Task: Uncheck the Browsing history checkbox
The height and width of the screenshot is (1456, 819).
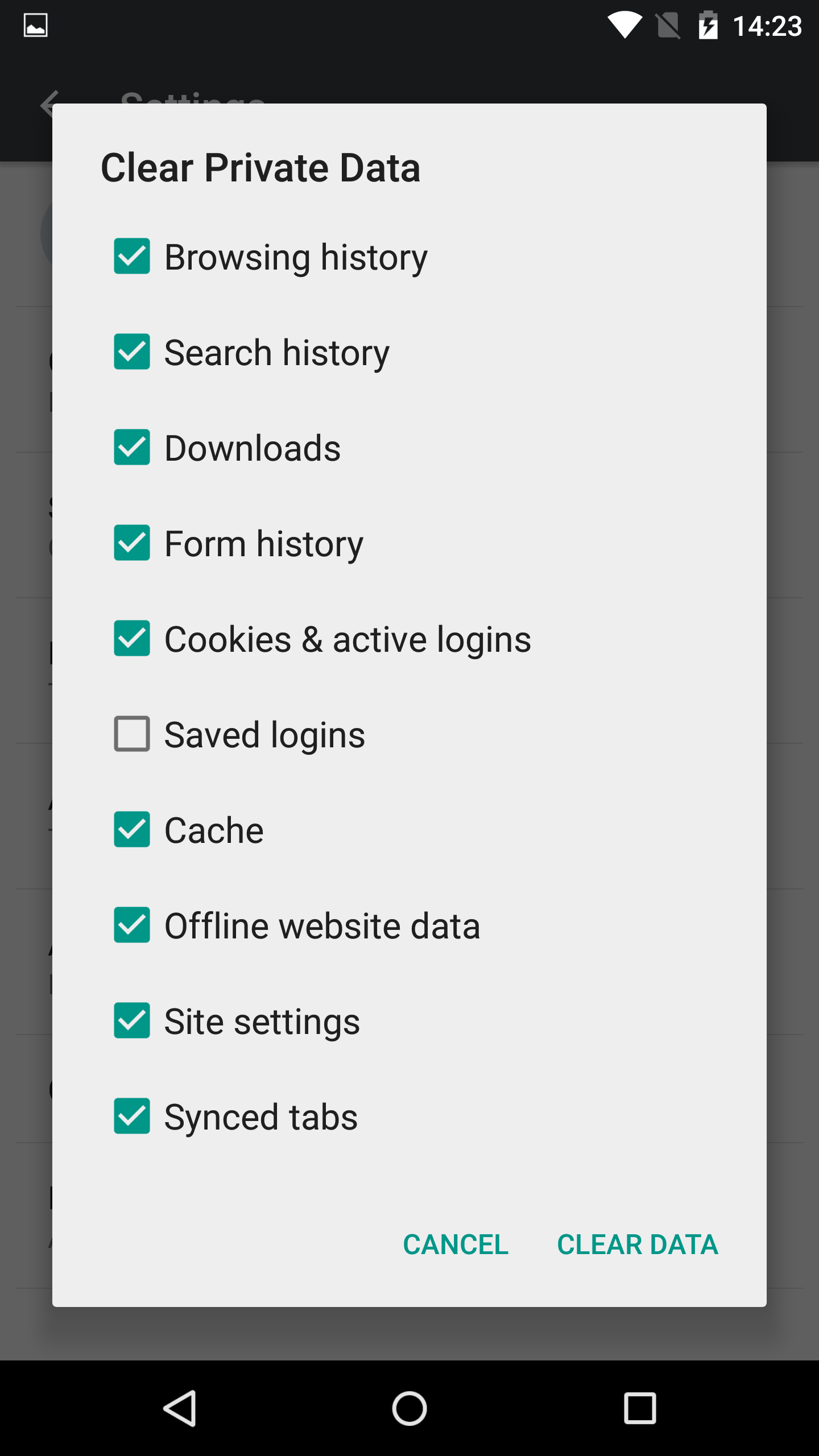Action: point(132,257)
